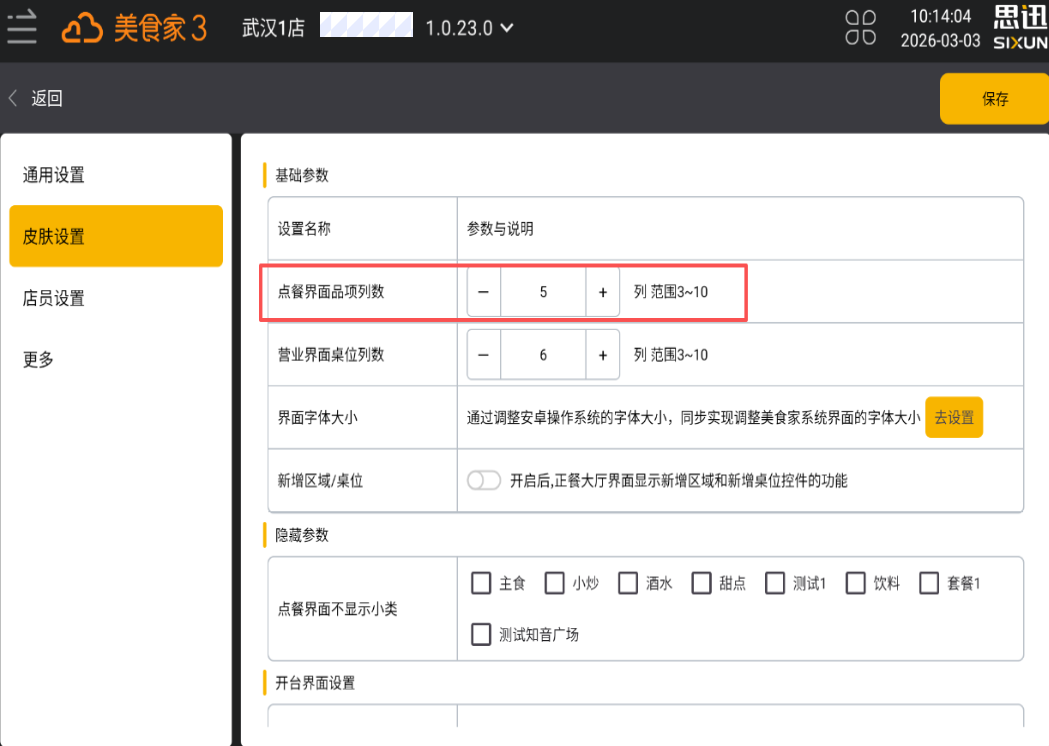Decrease 点餐界面品项列数 with minus button

coord(484,292)
